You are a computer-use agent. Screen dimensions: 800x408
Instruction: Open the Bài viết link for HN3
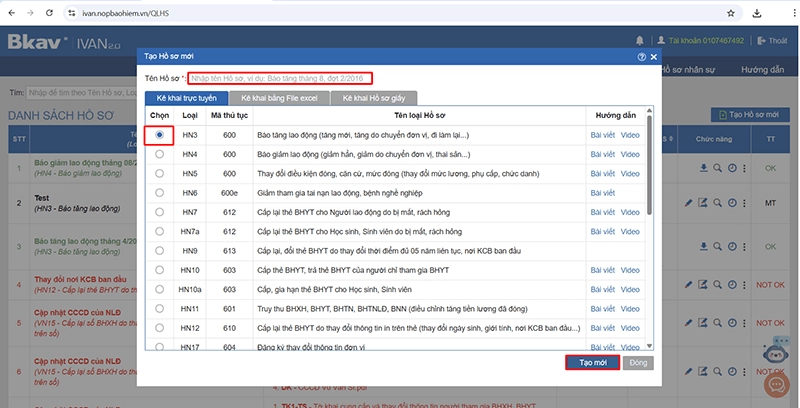click(603, 135)
